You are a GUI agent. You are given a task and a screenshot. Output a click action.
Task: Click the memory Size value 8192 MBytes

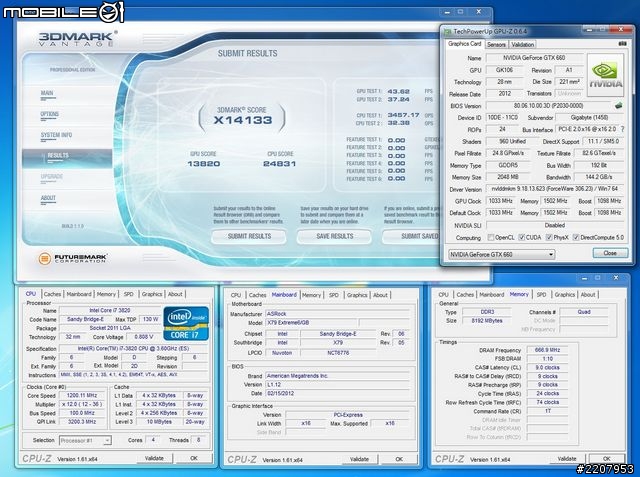coord(487,321)
